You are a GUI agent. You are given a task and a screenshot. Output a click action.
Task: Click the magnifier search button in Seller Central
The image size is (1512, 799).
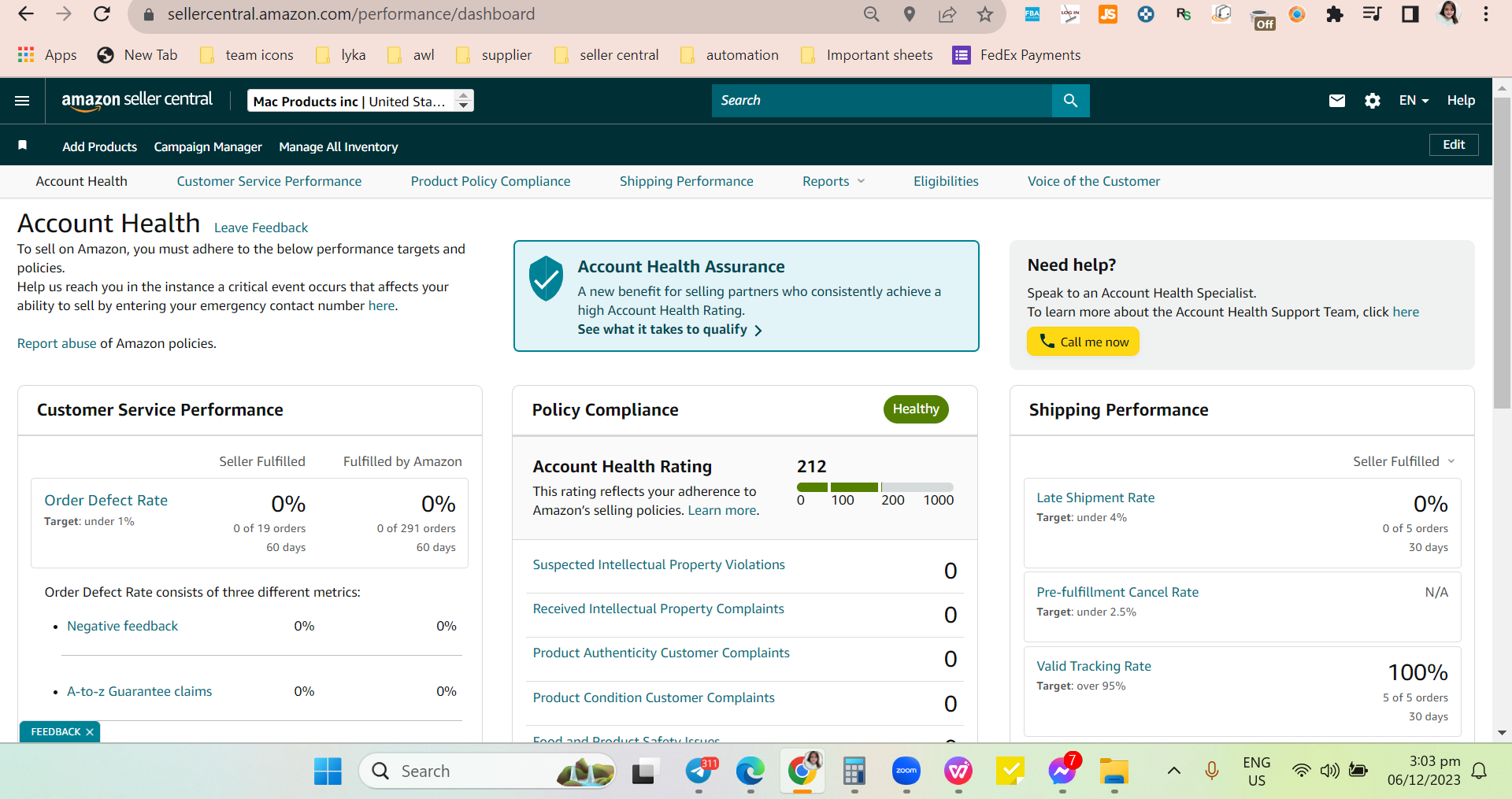pyautogui.click(x=1070, y=101)
